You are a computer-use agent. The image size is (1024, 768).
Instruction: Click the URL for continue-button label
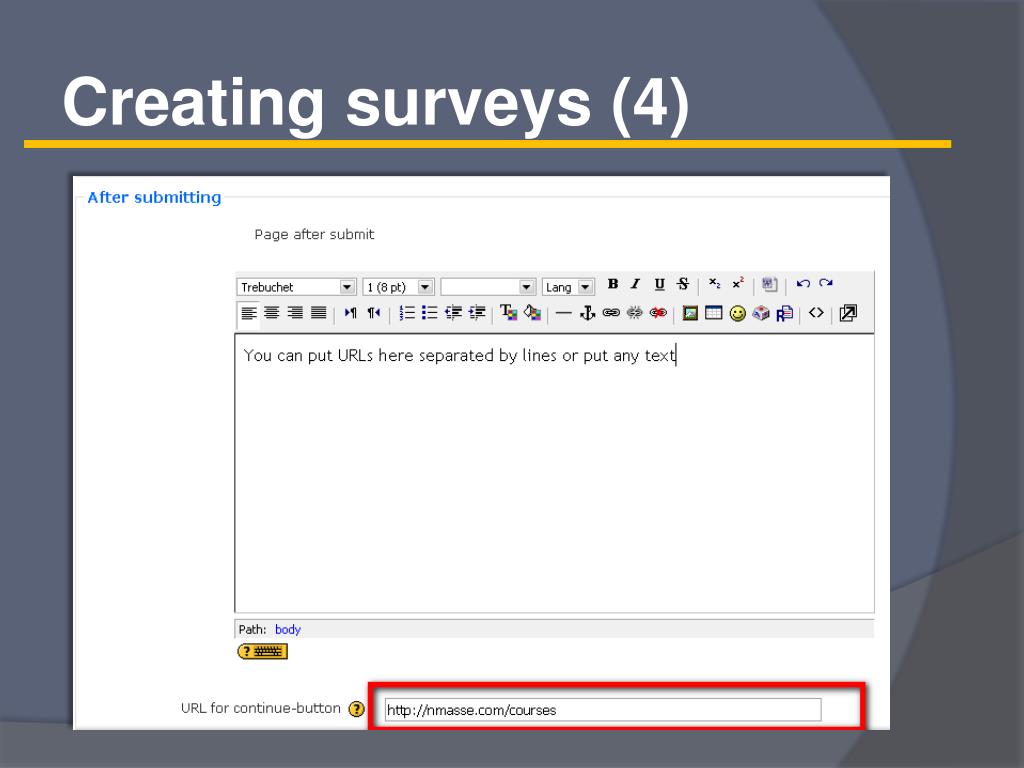[x=261, y=709]
